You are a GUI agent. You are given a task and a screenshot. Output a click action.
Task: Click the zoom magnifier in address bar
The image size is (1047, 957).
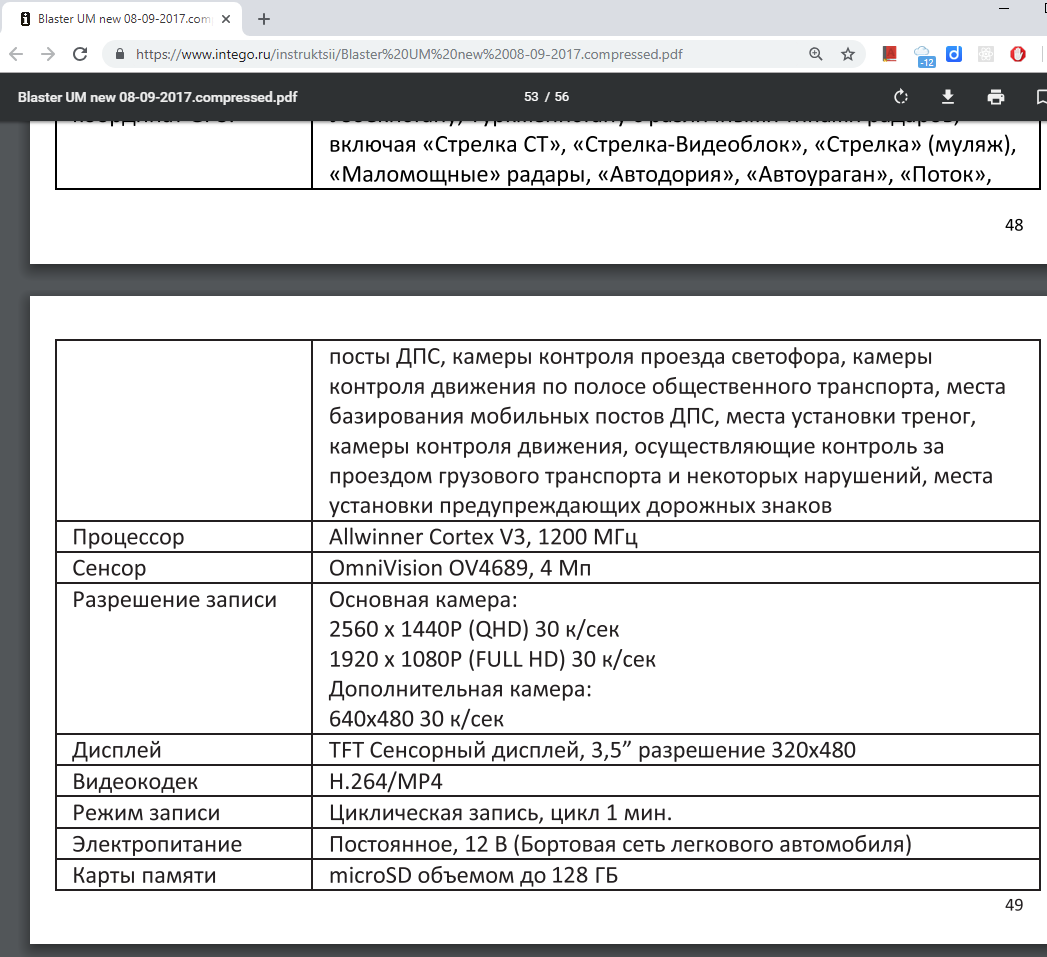pyautogui.click(x=816, y=54)
